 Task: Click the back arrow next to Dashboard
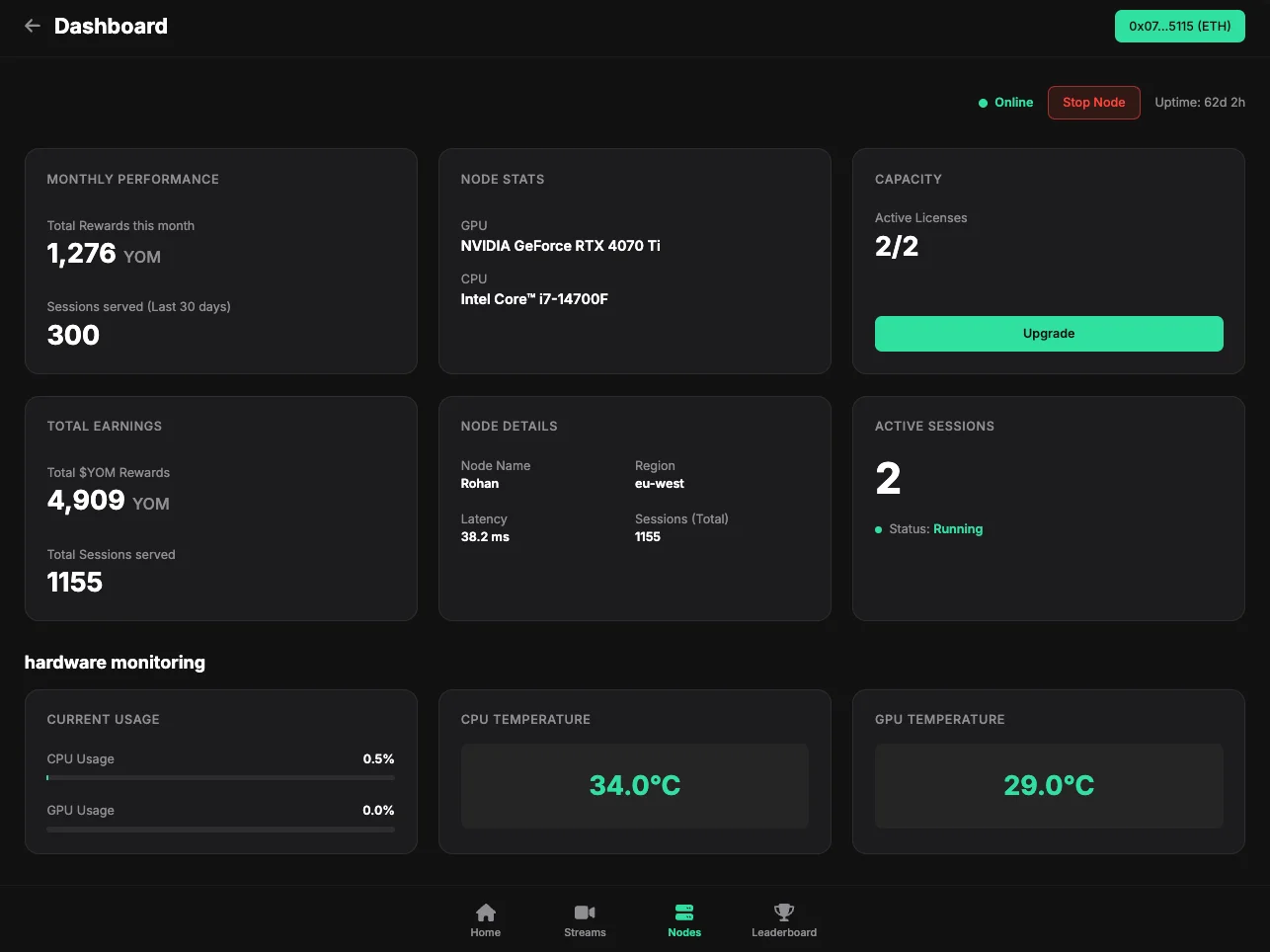pos(33,25)
